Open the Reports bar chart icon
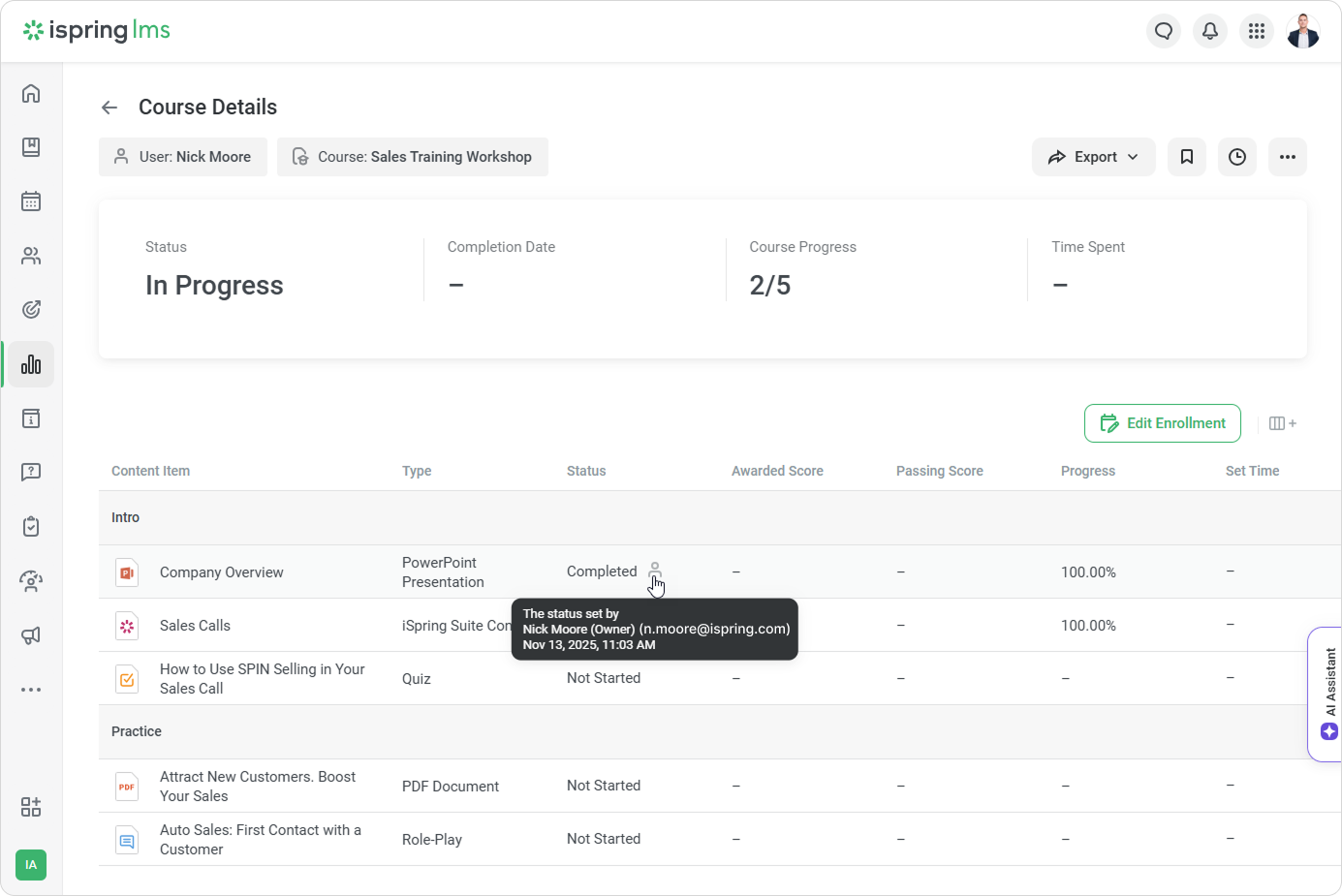Viewport: 1342px width, 896px height. (31, 364)
